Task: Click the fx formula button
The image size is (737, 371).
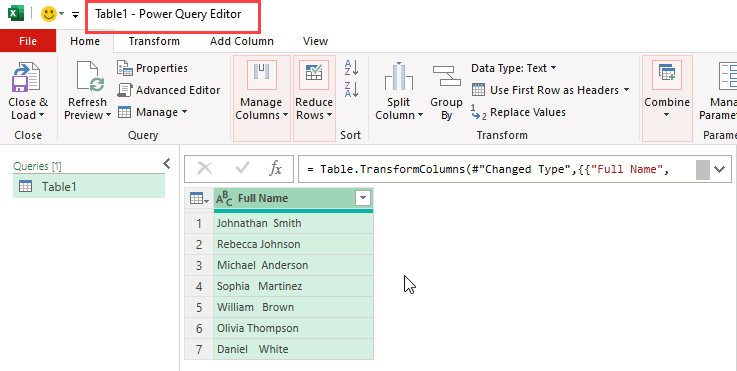Action: pos(275,168)
